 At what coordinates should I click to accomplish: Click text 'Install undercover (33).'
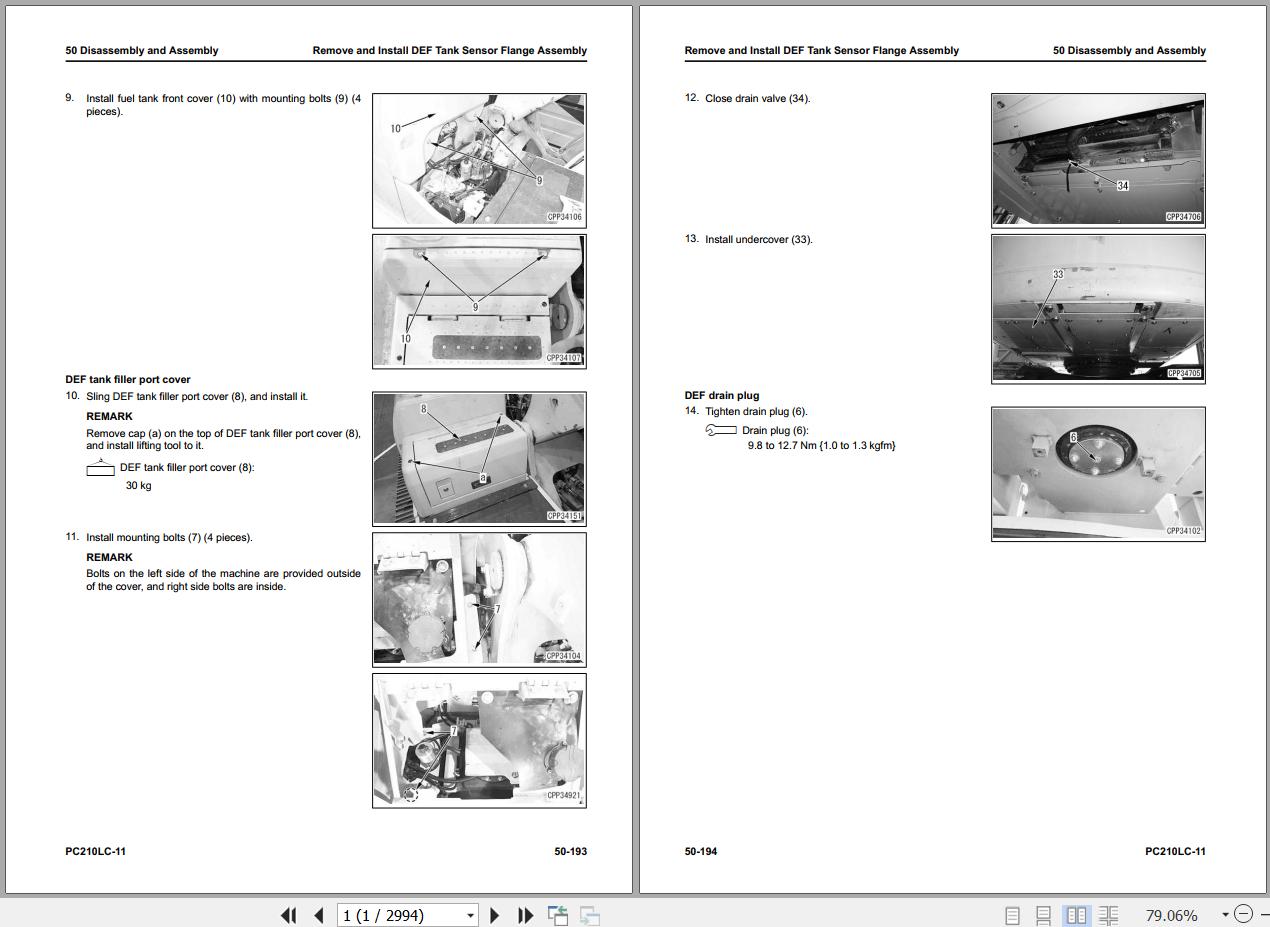coord(759,240)
